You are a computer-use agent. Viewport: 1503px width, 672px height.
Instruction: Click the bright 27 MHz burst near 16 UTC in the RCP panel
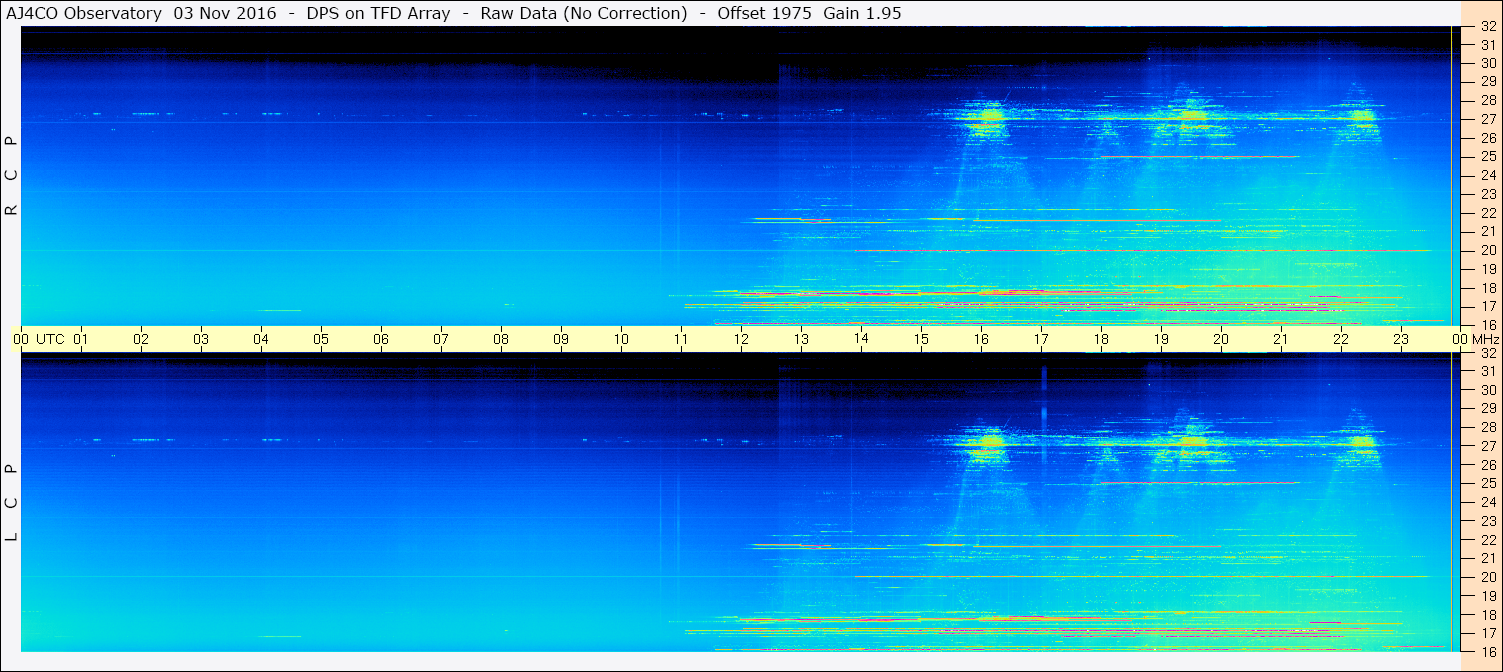pos(990,116)
